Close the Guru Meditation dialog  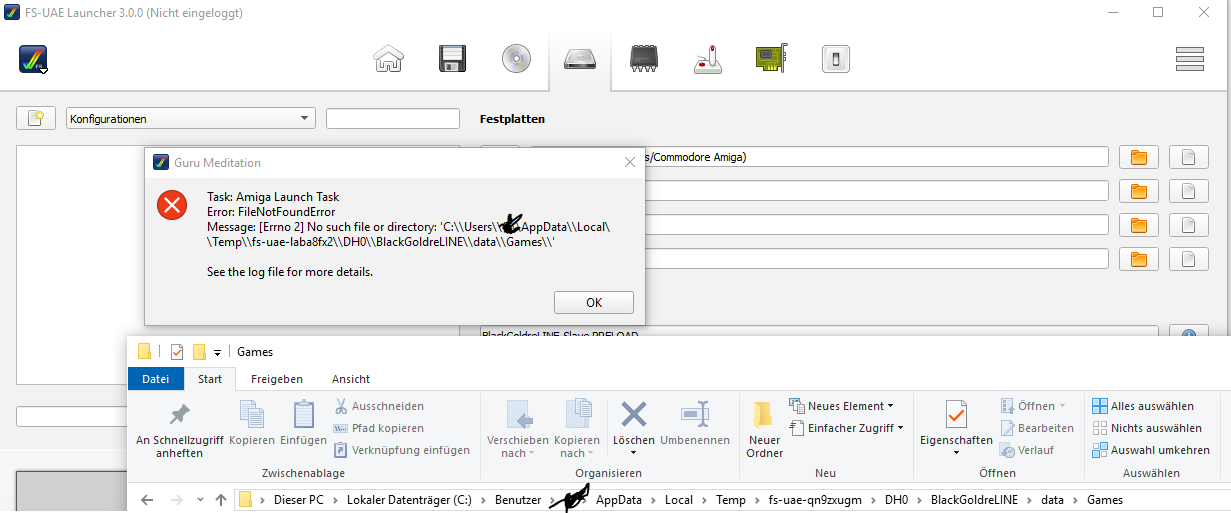(x=629, y=162)
